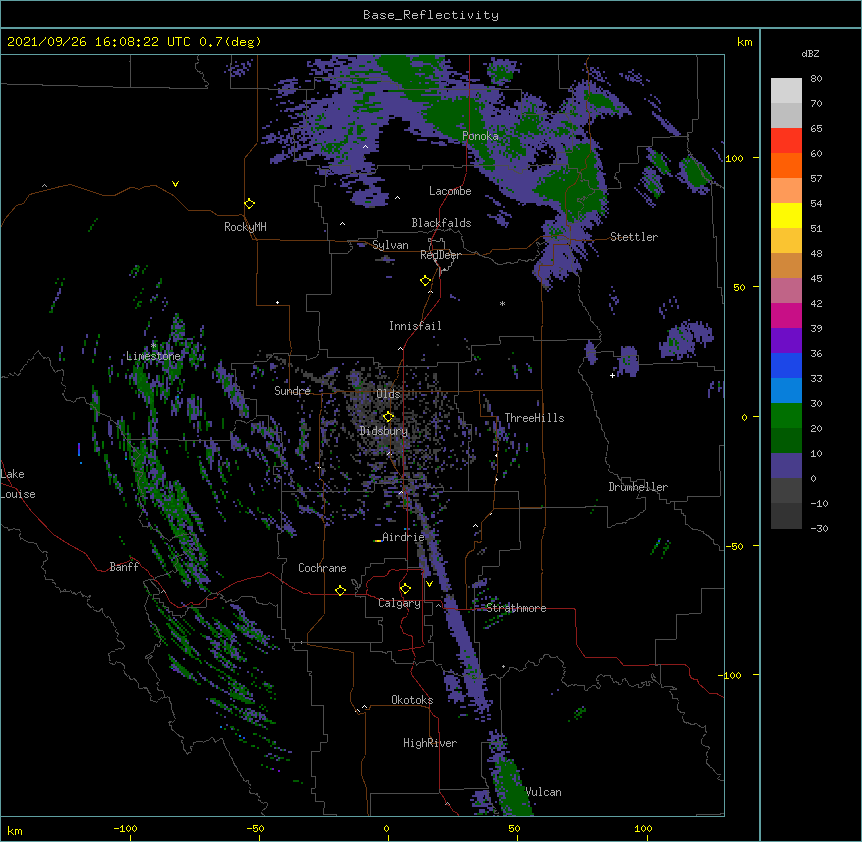Image resolution: width=862 pixels, height=842 pixels.
Task: Click the Strathmore label
Action: [x=516, y=608]
